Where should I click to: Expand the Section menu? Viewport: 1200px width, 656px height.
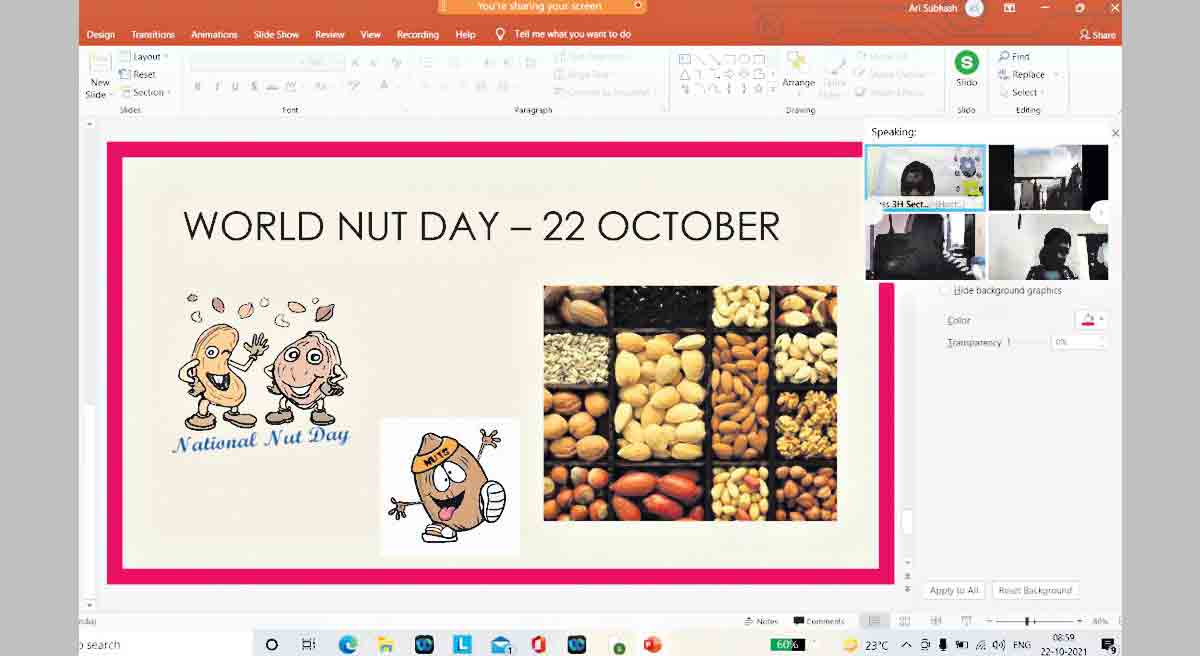point(146,92)
